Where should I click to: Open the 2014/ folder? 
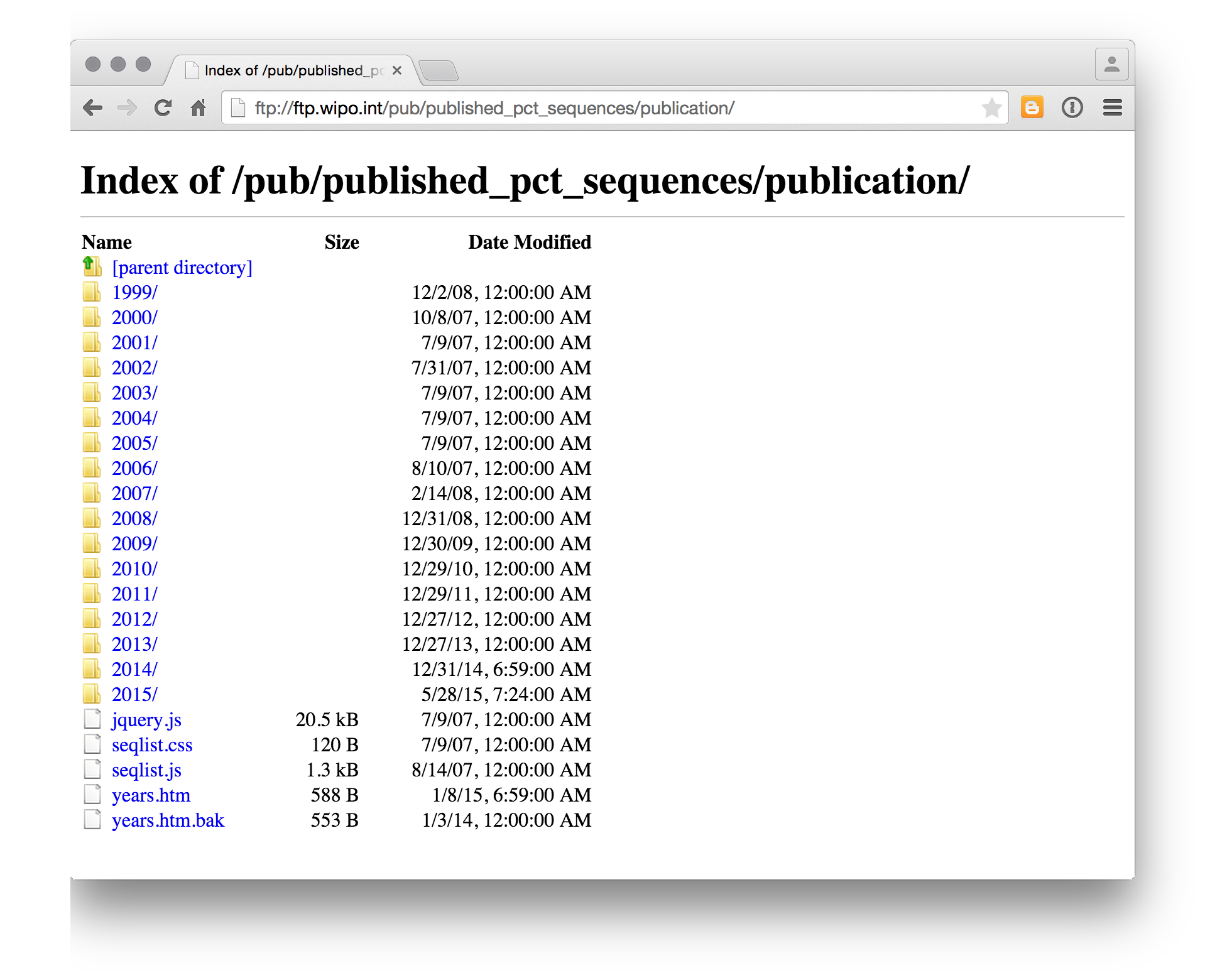134,670
